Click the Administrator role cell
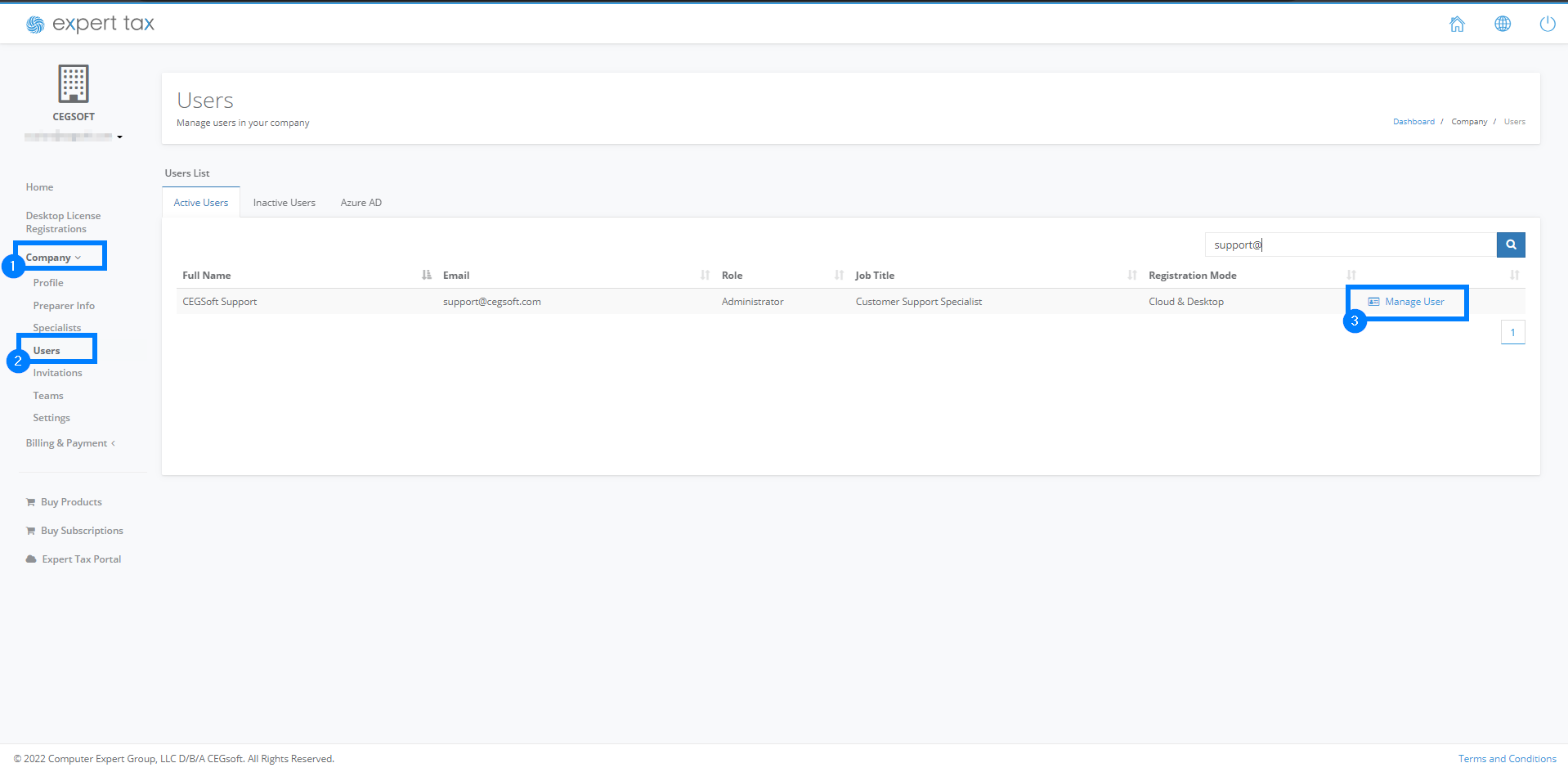Screen dimensions: 1568x772 [752, 302]
